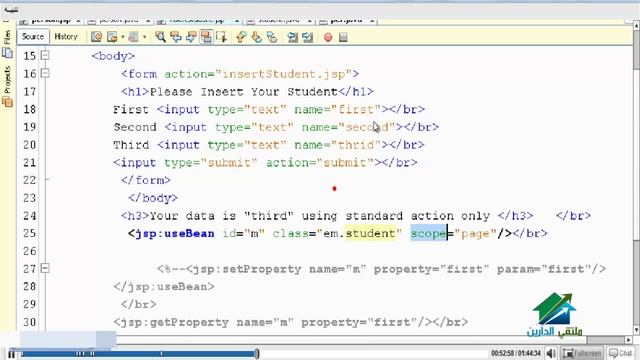Click the highlighted word student on line 25
640x360 pixels.
coord(370,233)
